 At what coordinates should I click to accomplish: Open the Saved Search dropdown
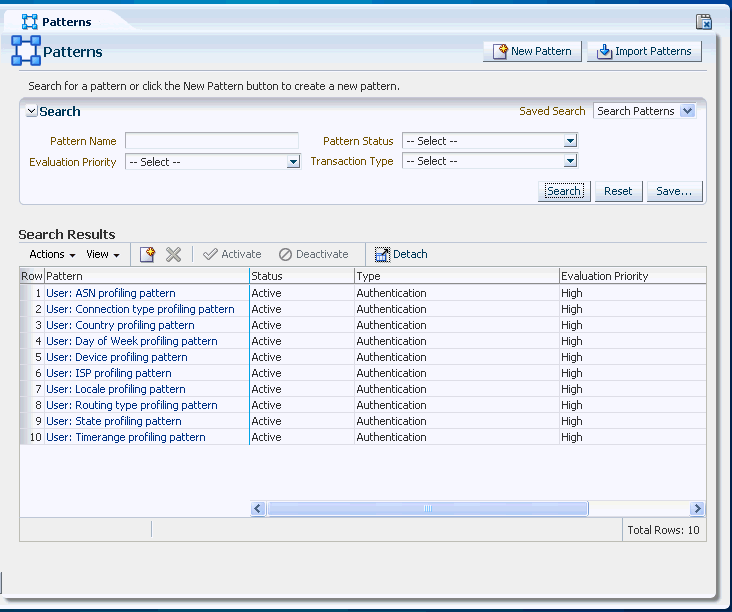point(686,111)
